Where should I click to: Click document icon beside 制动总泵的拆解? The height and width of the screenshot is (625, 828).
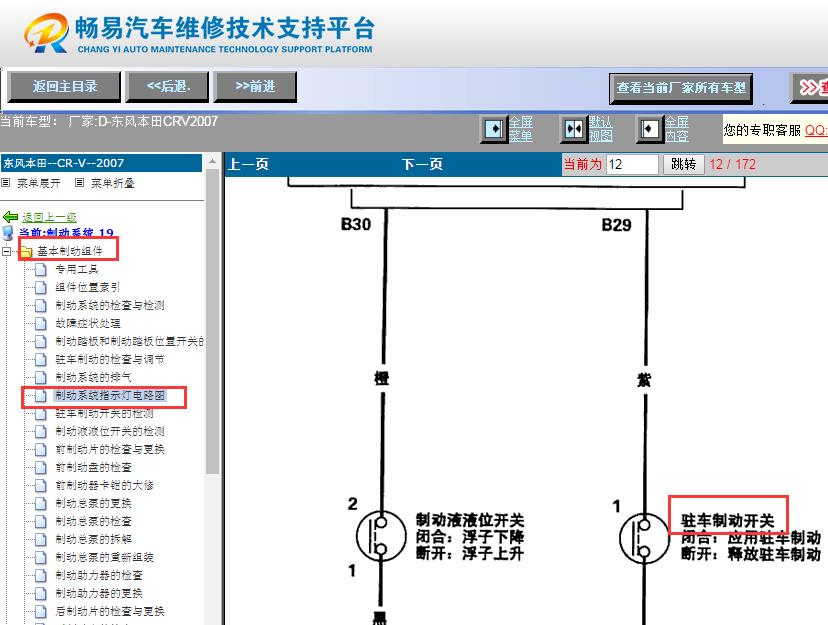pyautogui.click(x=41, y=539)
